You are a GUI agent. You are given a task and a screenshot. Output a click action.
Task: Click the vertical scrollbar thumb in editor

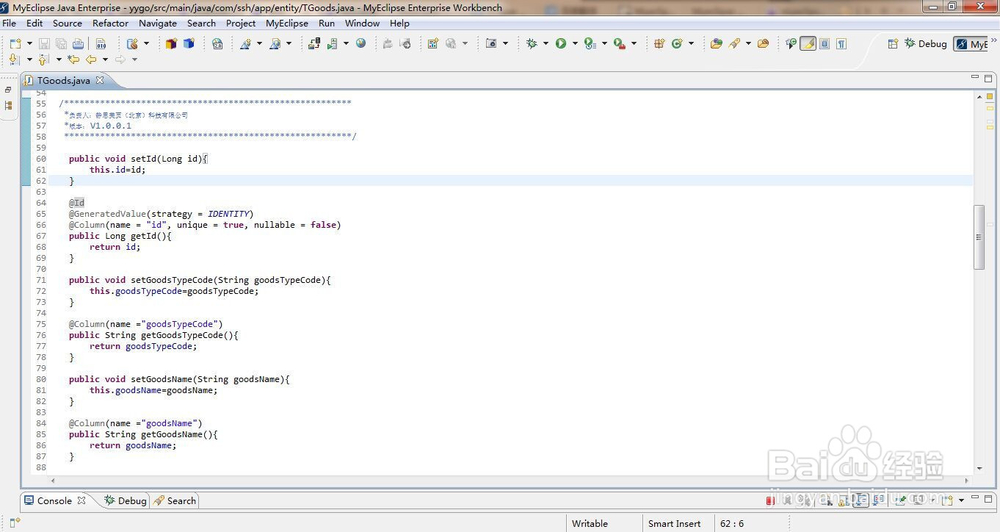979,237
